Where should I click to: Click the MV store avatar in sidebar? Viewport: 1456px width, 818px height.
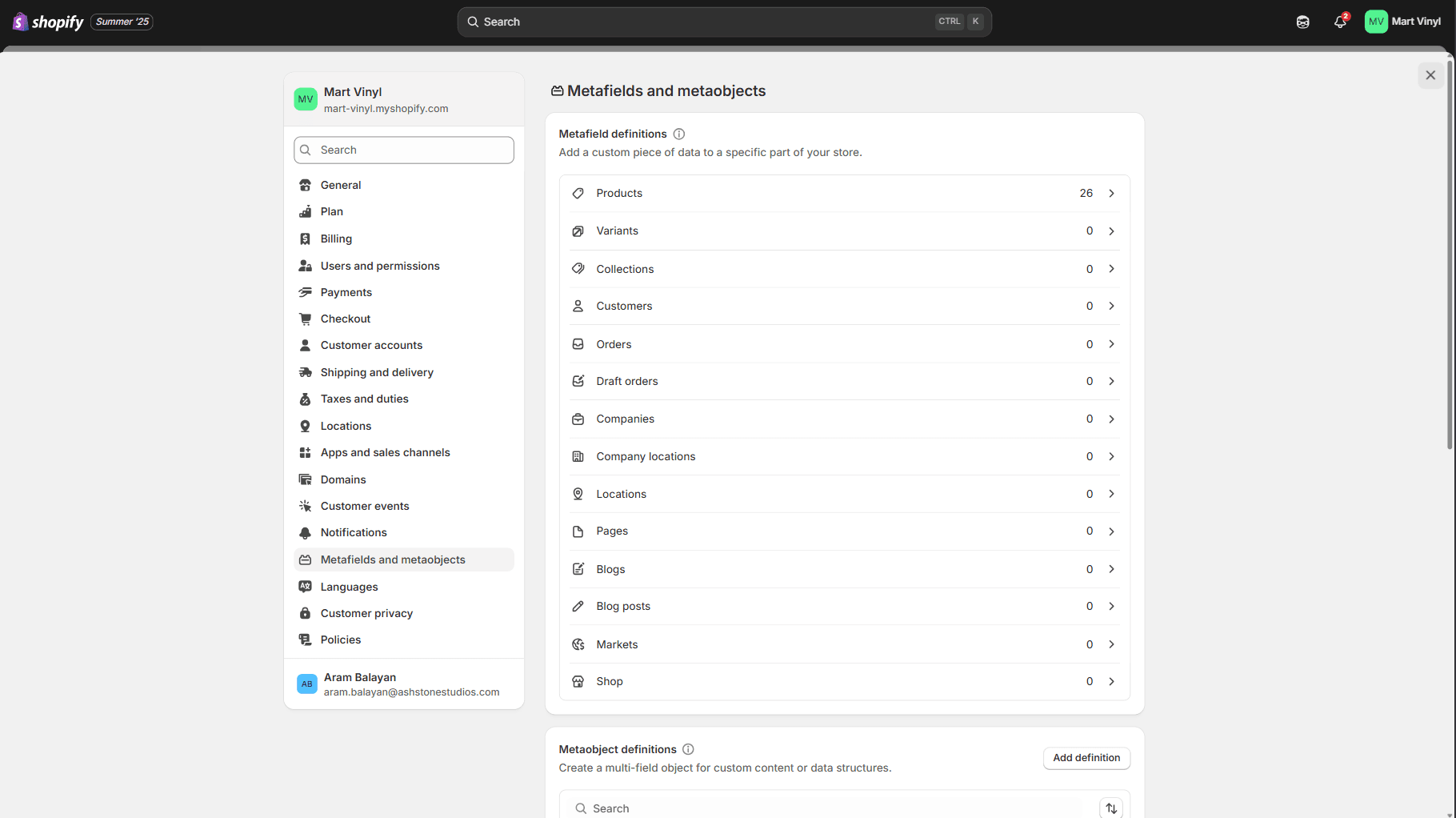pos(306,99)
